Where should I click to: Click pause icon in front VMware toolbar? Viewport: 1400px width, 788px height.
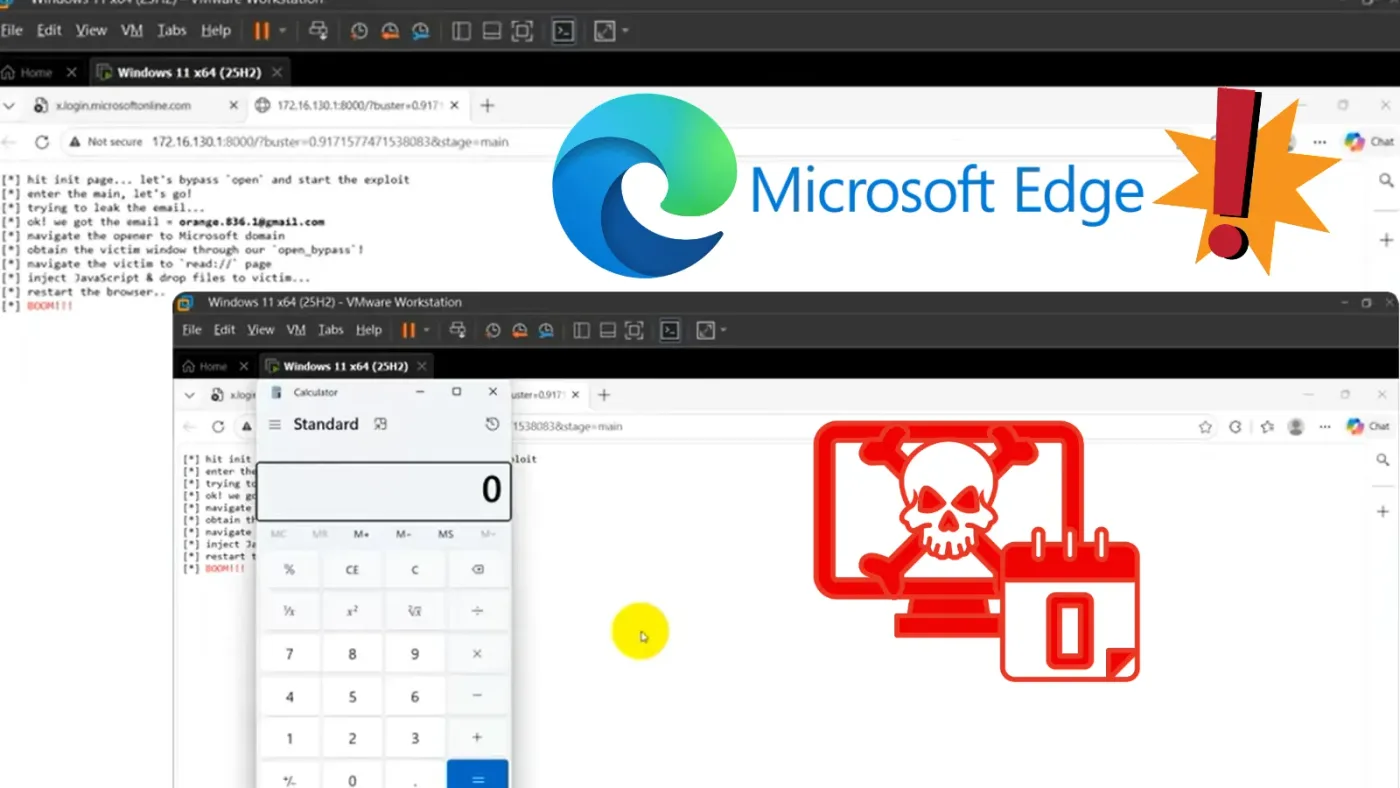(408, 330)
